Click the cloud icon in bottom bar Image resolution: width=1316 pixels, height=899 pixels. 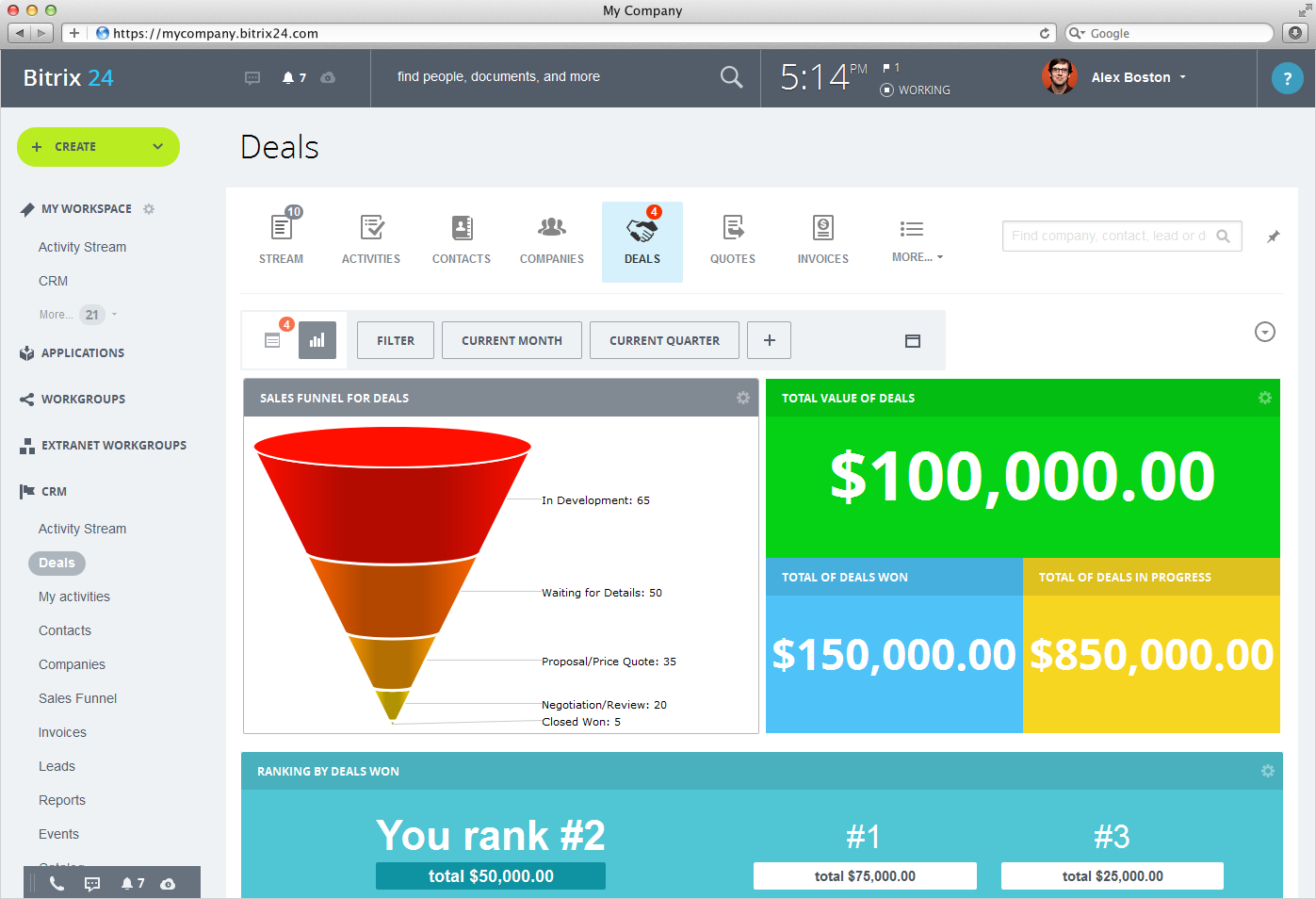click(168, 884)
